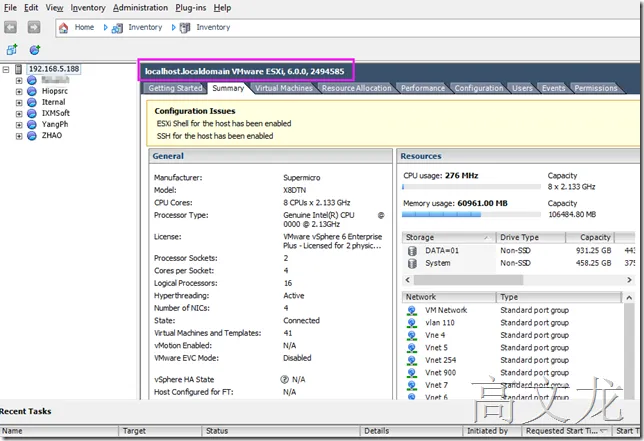
Task: Click the System datastore icon
Action: [x=412, y=263]
